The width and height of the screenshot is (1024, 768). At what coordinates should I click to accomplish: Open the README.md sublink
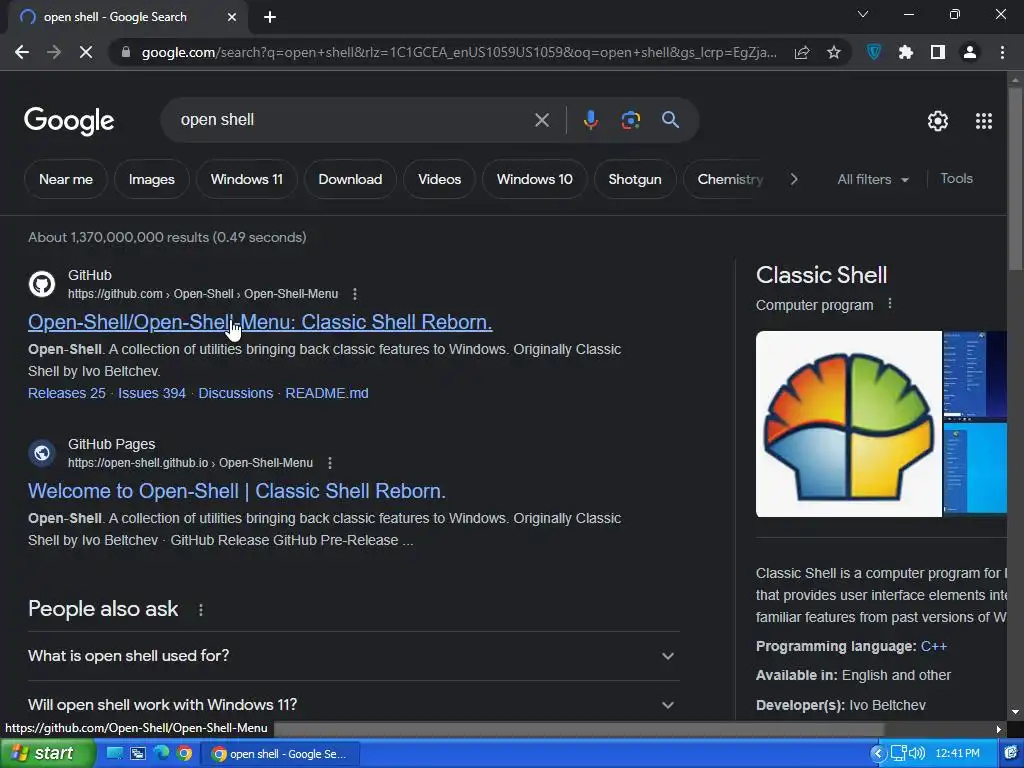327,393
